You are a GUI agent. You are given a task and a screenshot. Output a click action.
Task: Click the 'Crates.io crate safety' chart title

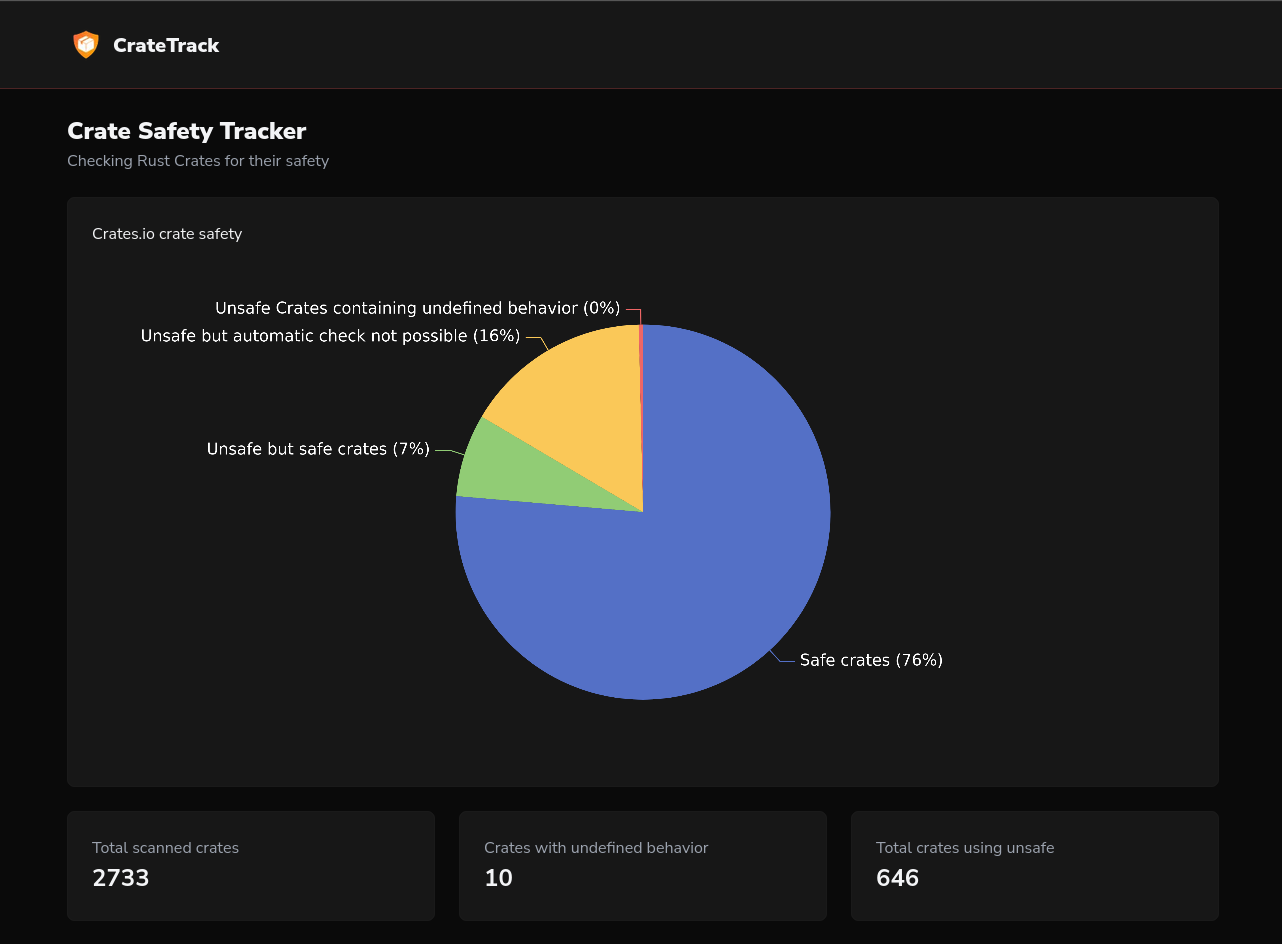click(167, 234)
